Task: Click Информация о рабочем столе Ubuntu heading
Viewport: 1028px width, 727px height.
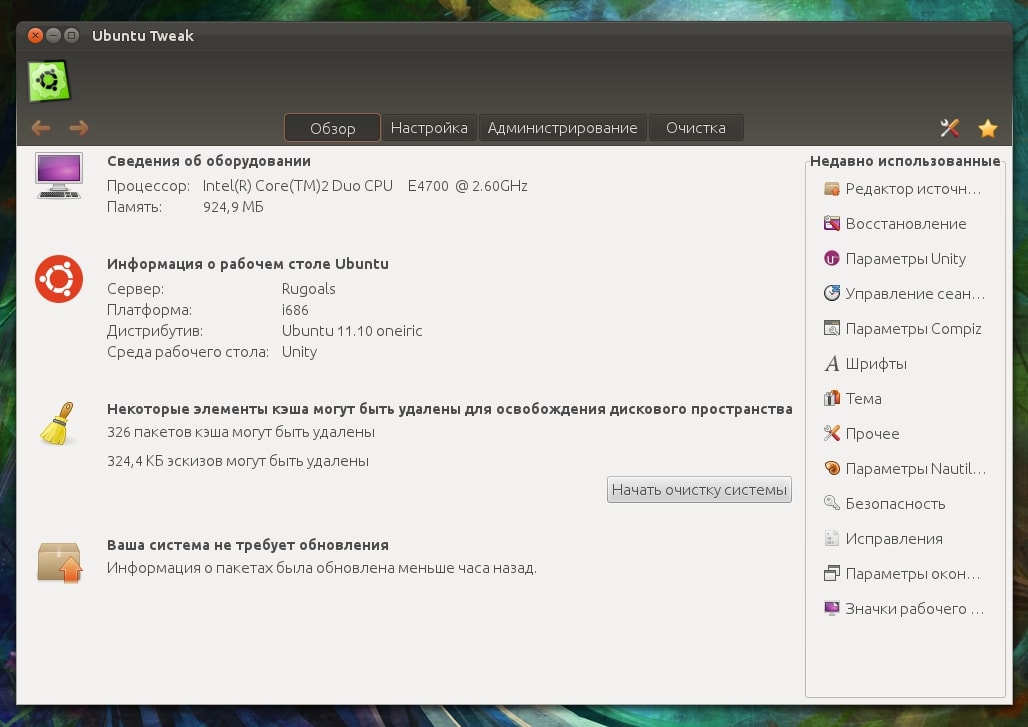Action: [x=247, y=264]
